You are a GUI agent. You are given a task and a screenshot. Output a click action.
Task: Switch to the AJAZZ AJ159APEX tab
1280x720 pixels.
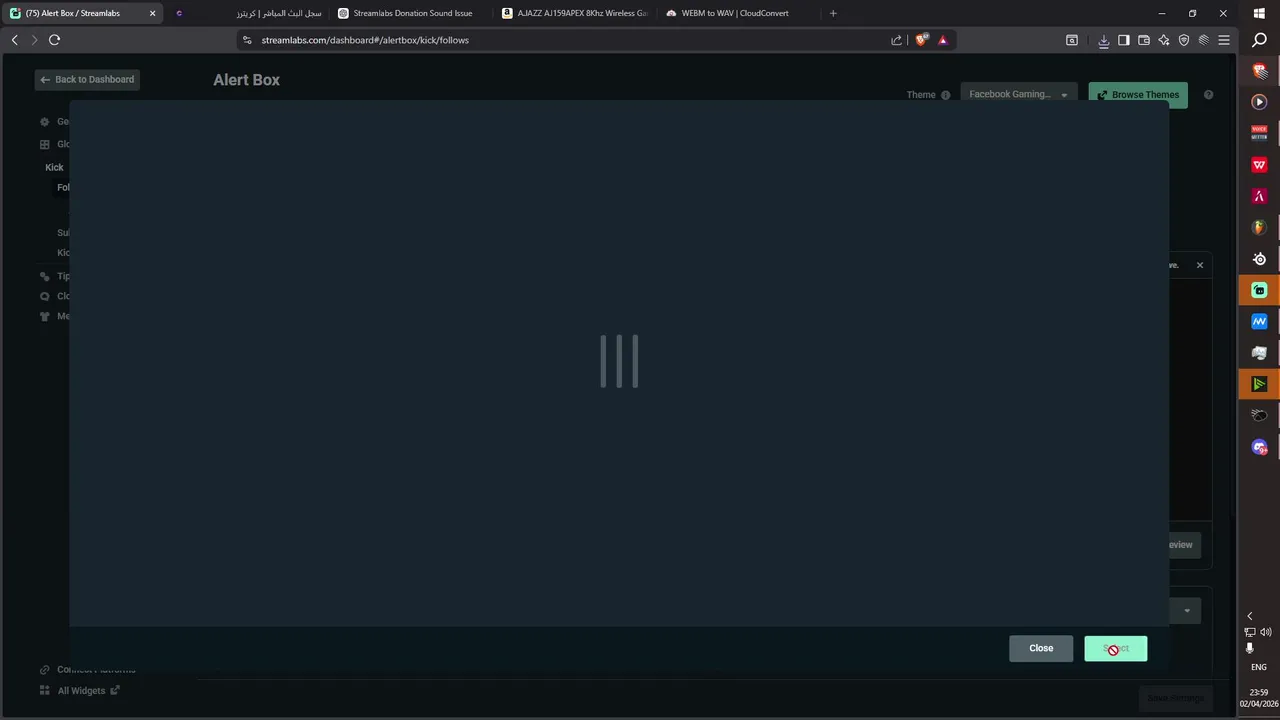click(x=576, y=13)
